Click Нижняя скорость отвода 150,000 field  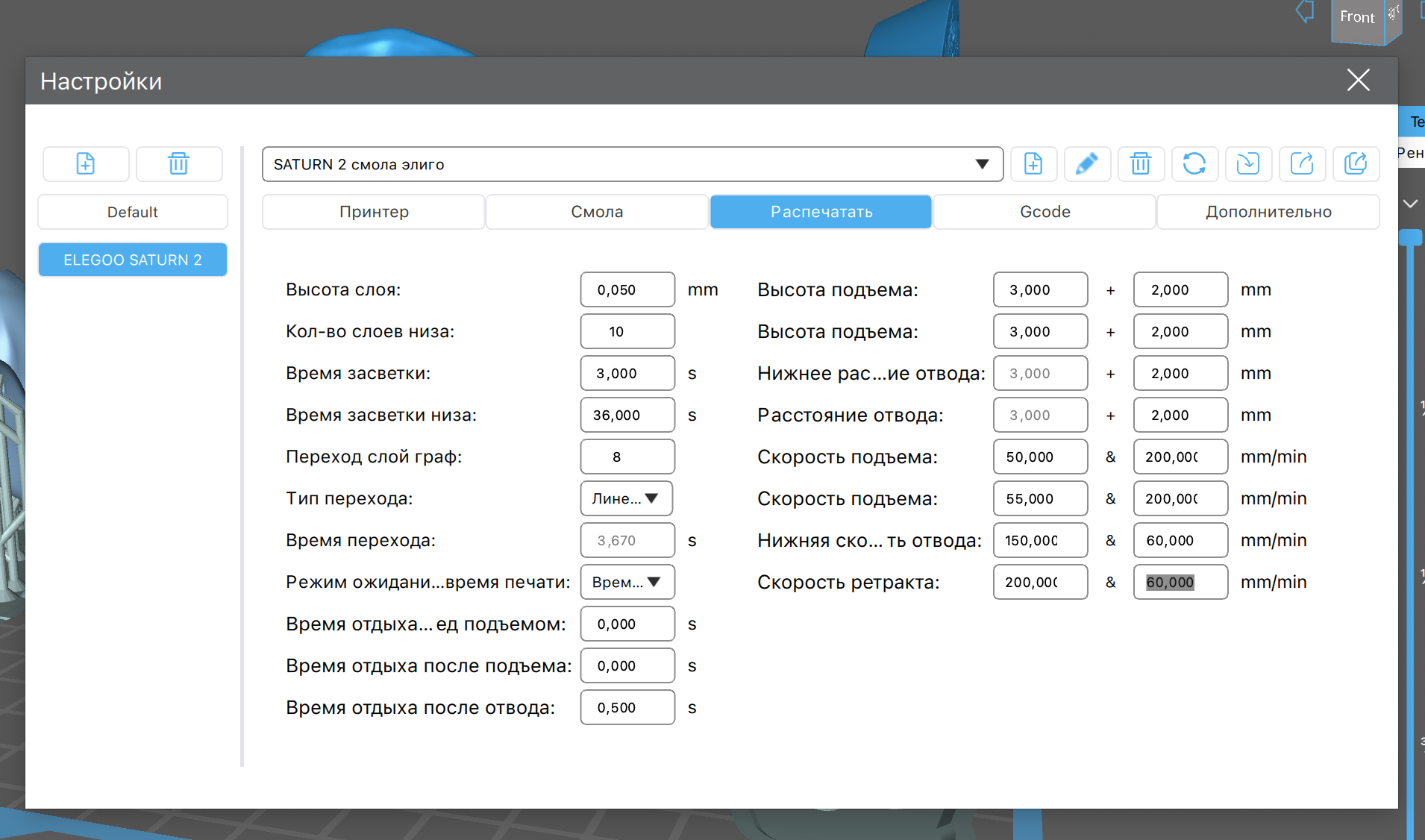1040,540
